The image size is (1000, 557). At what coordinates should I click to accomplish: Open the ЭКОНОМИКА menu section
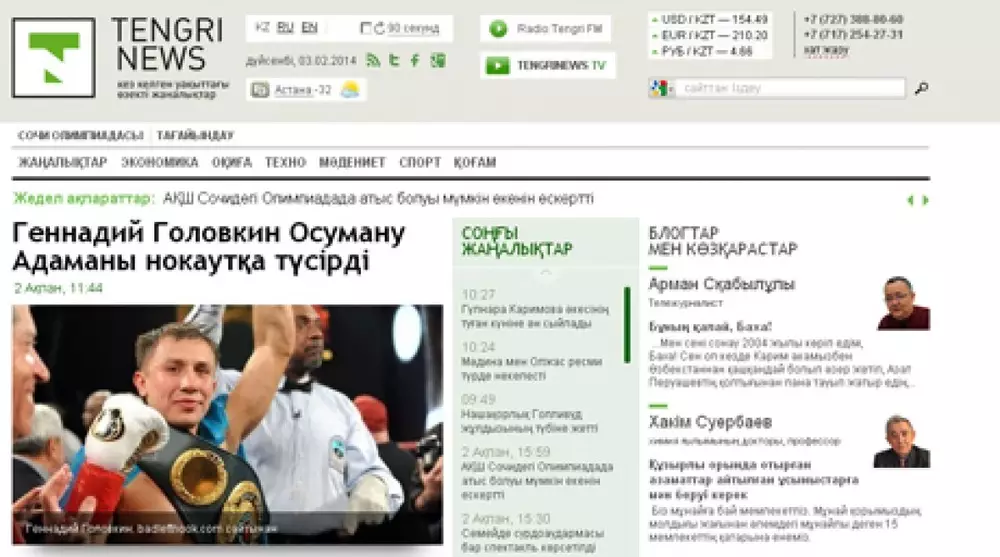(160, 162)
